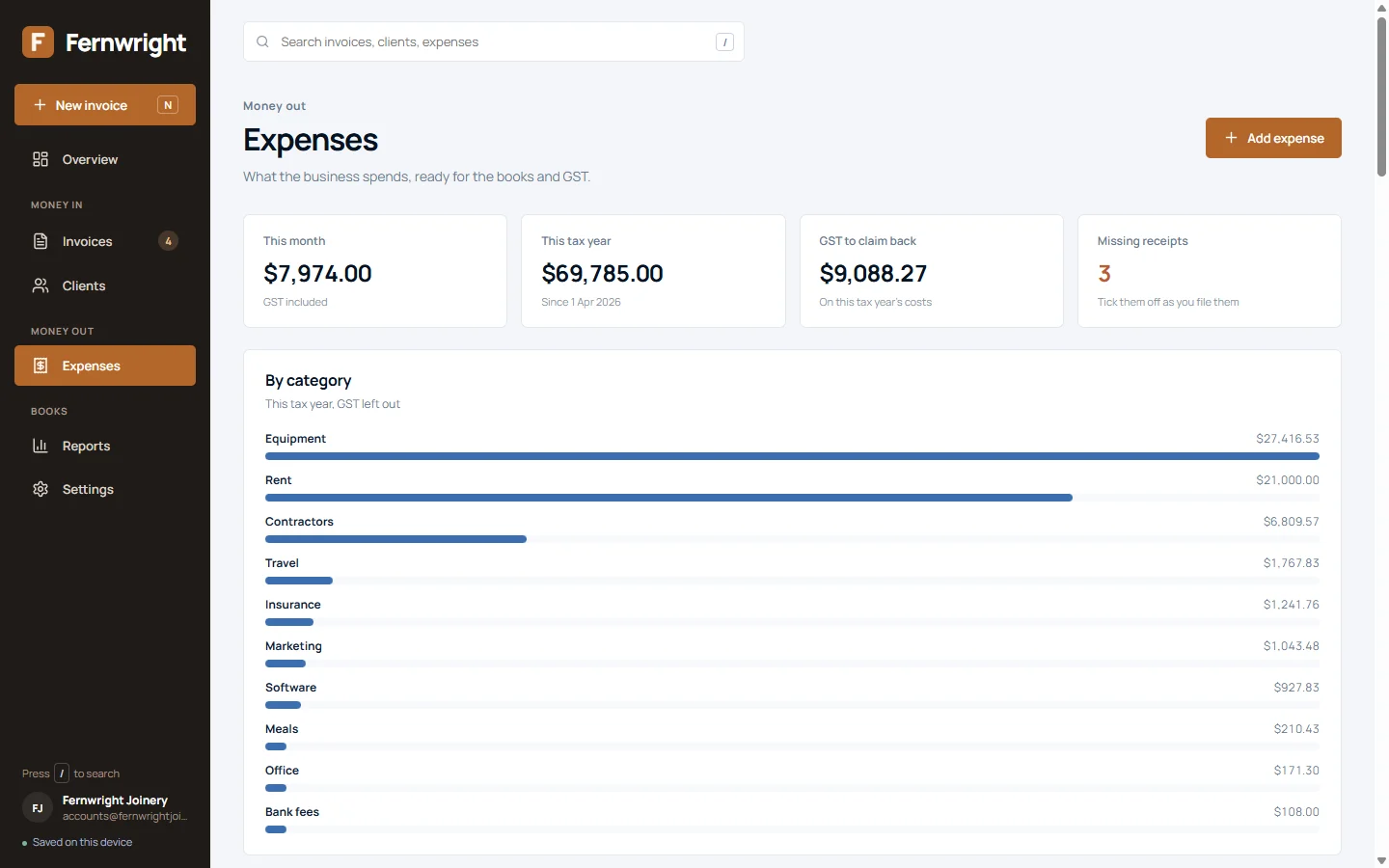
Task: Click the Rent category progress bar
Action: (792, 498)
